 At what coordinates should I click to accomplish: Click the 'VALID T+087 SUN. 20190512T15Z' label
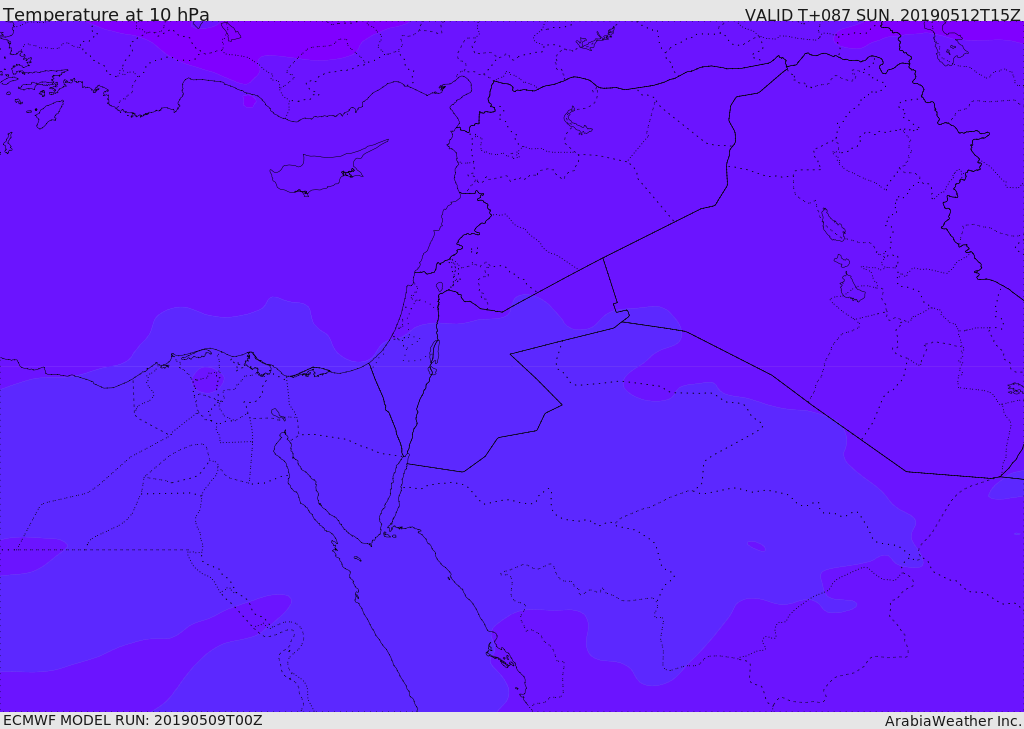click(x=882, y=15)
